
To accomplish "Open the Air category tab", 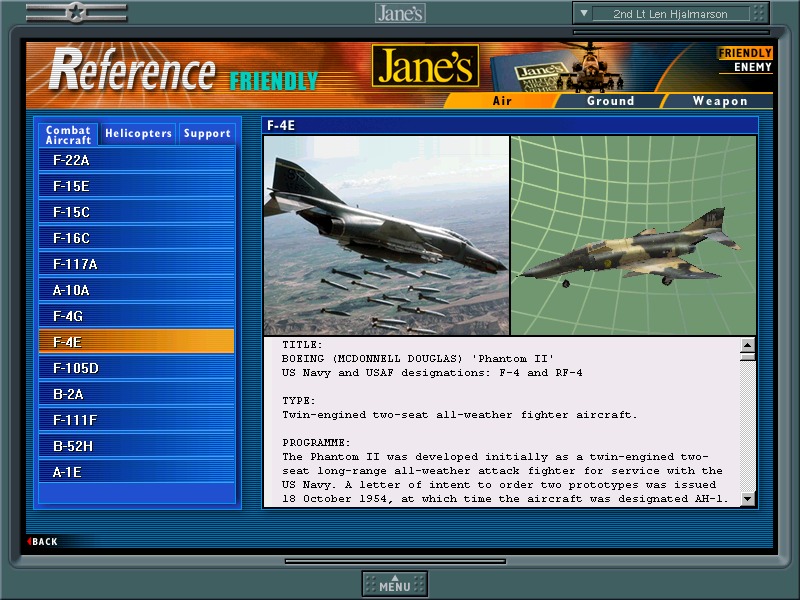I will [x=502, y=101].
